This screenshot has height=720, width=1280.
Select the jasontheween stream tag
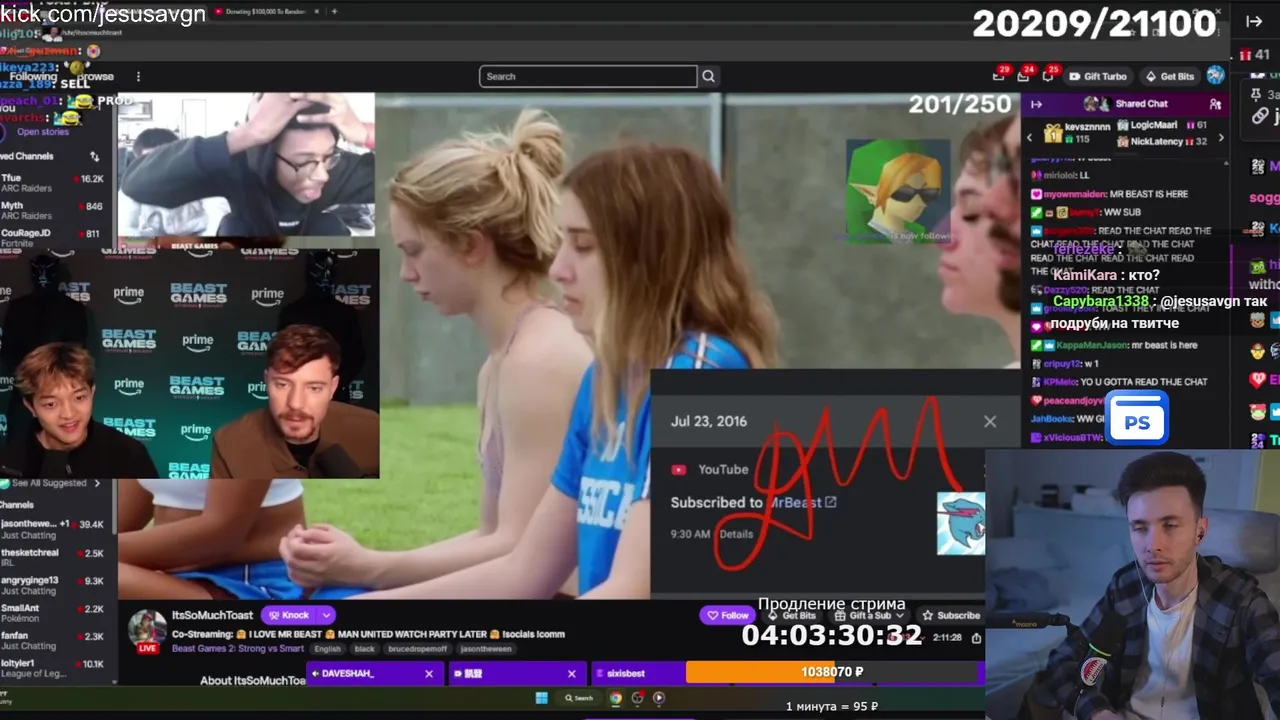[x=486, y=649]
